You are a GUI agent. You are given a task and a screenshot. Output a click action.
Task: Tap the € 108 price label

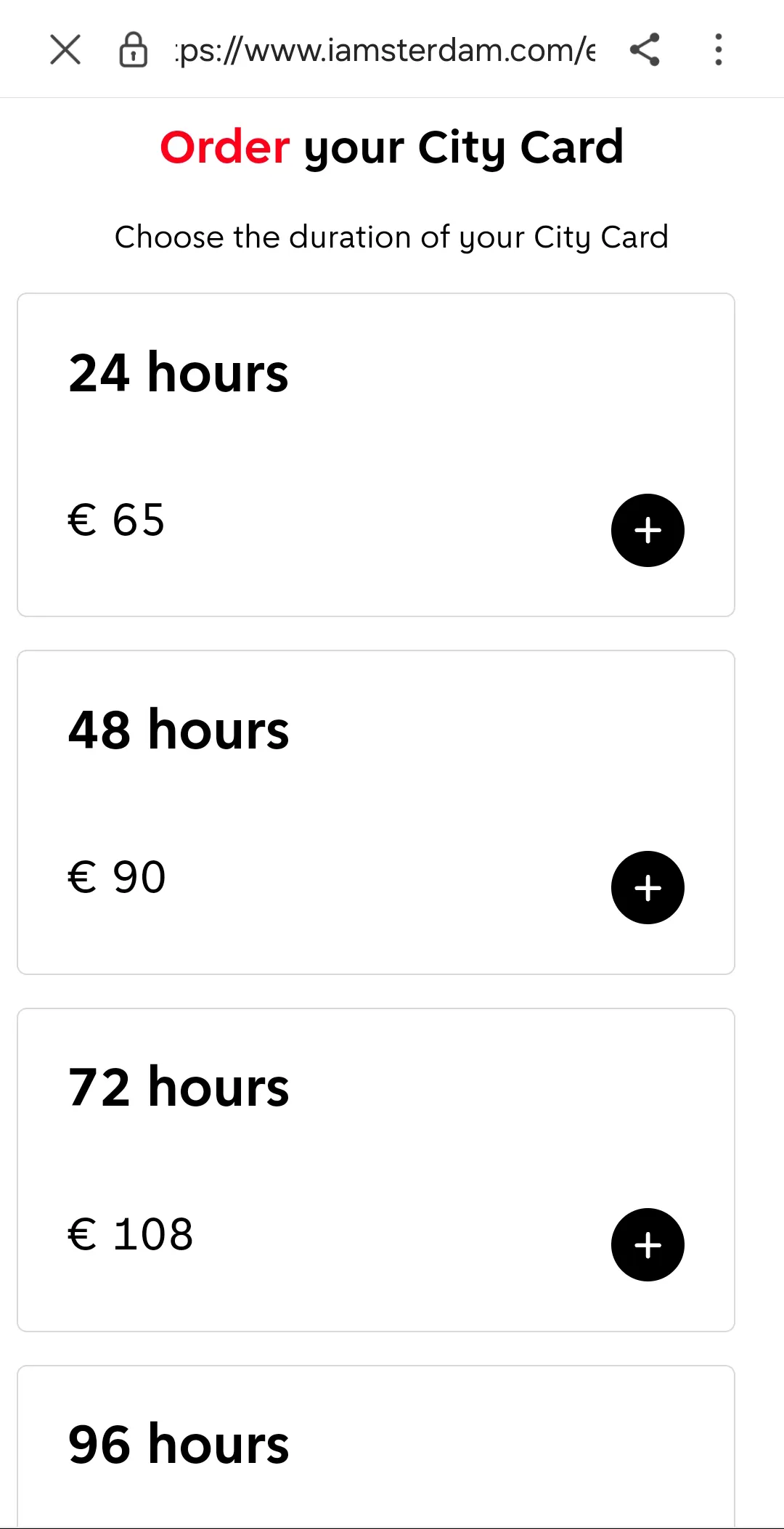point(131,1234)
